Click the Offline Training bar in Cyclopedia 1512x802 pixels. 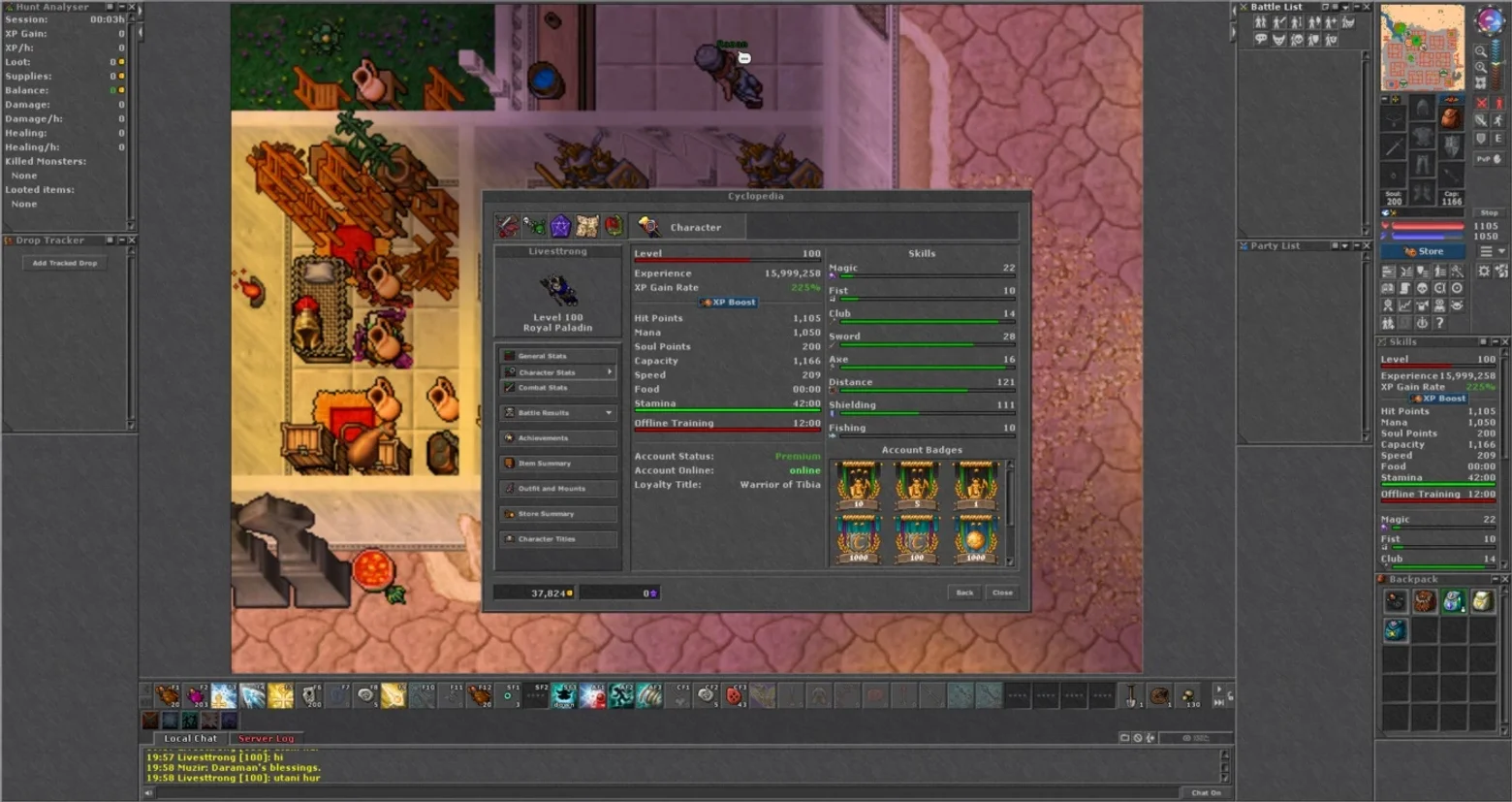[727, 431]
